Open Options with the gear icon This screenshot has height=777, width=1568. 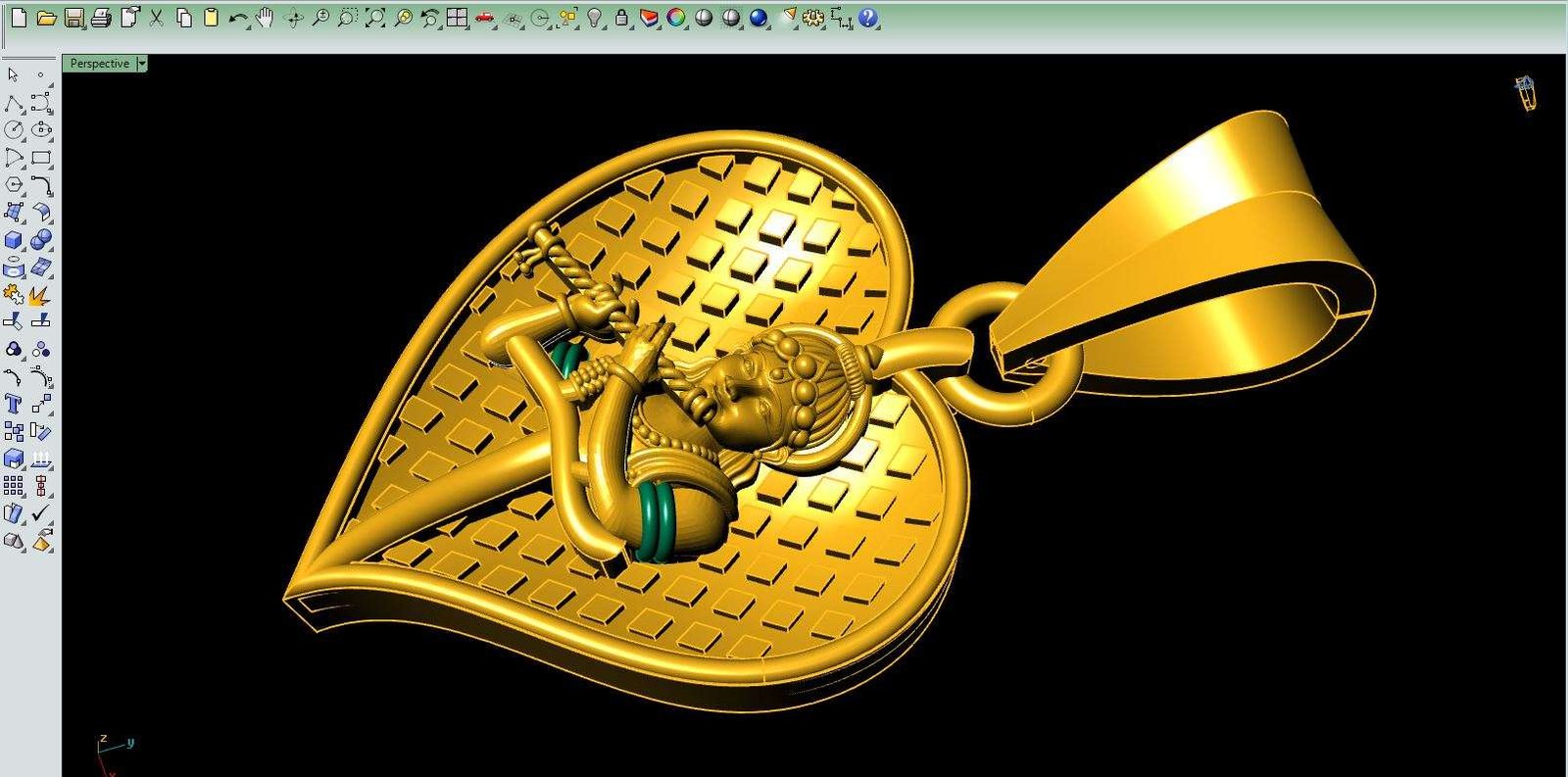point(813,18)
